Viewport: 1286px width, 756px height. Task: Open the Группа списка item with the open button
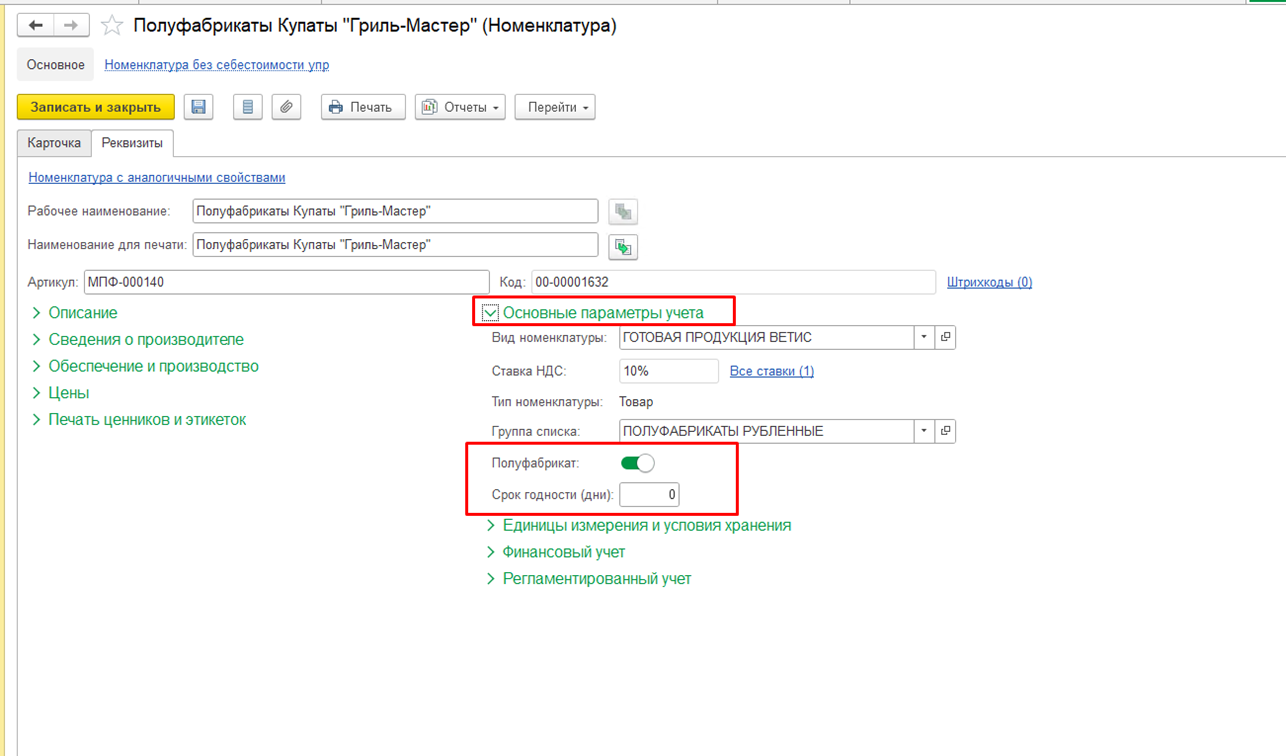(x=946, y=431)
